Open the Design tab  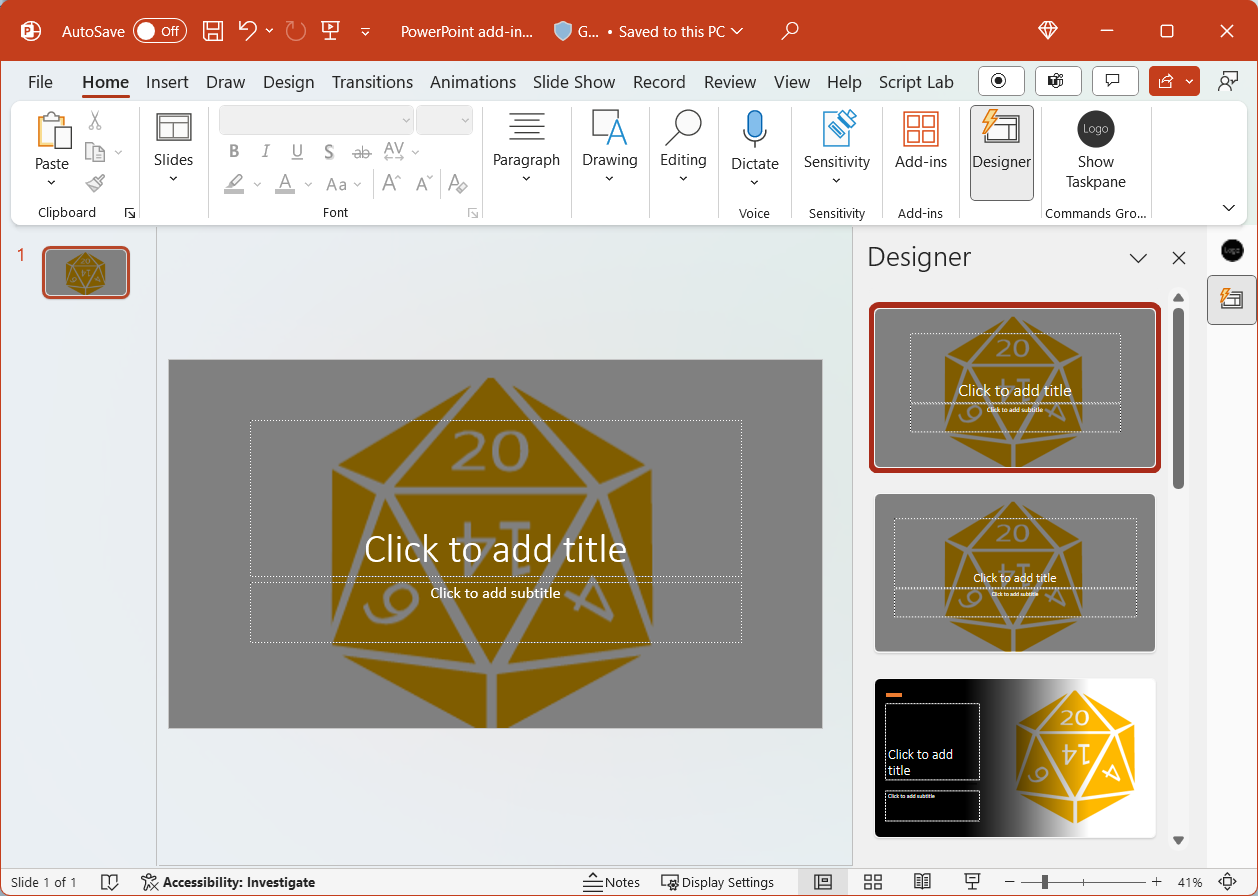coord(289,82)
